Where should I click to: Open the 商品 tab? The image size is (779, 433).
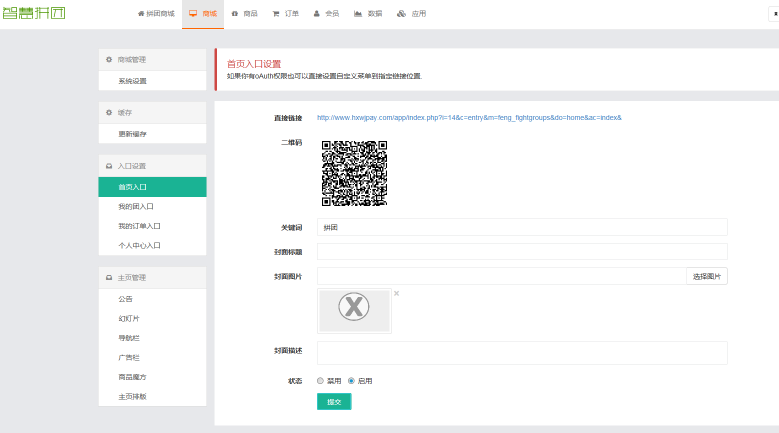click(244, 14)
